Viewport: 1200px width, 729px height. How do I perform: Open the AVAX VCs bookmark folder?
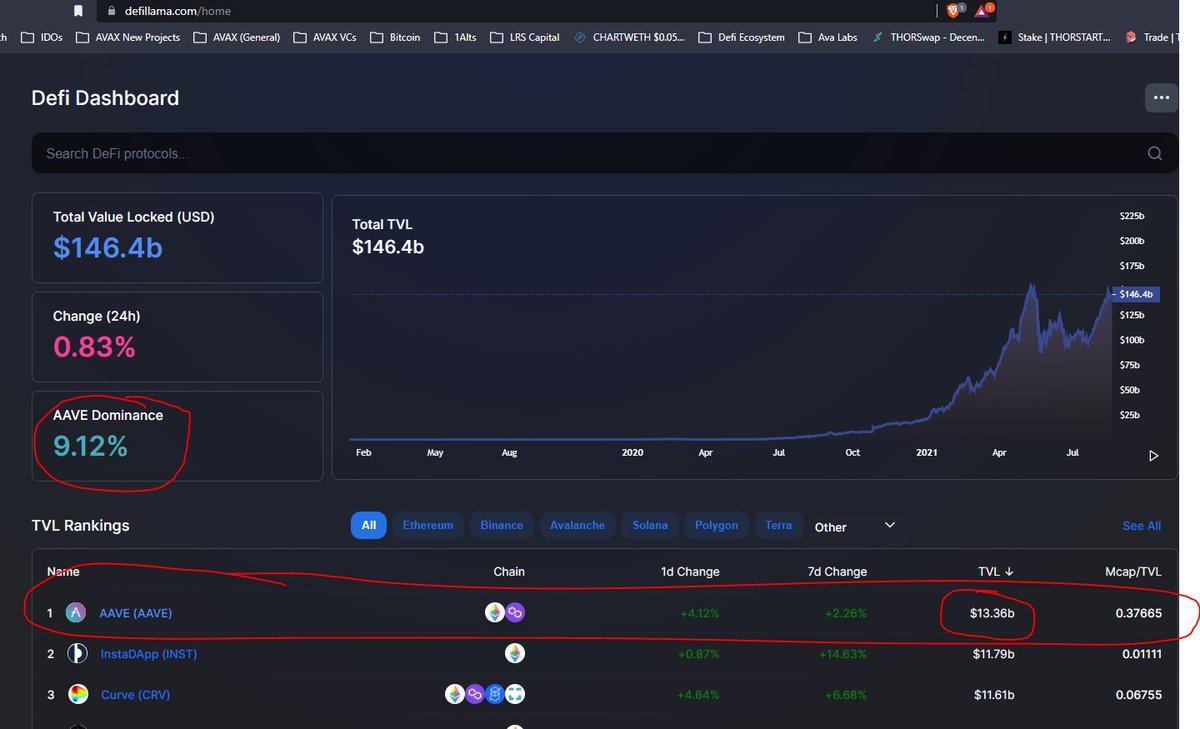(324, 37)
